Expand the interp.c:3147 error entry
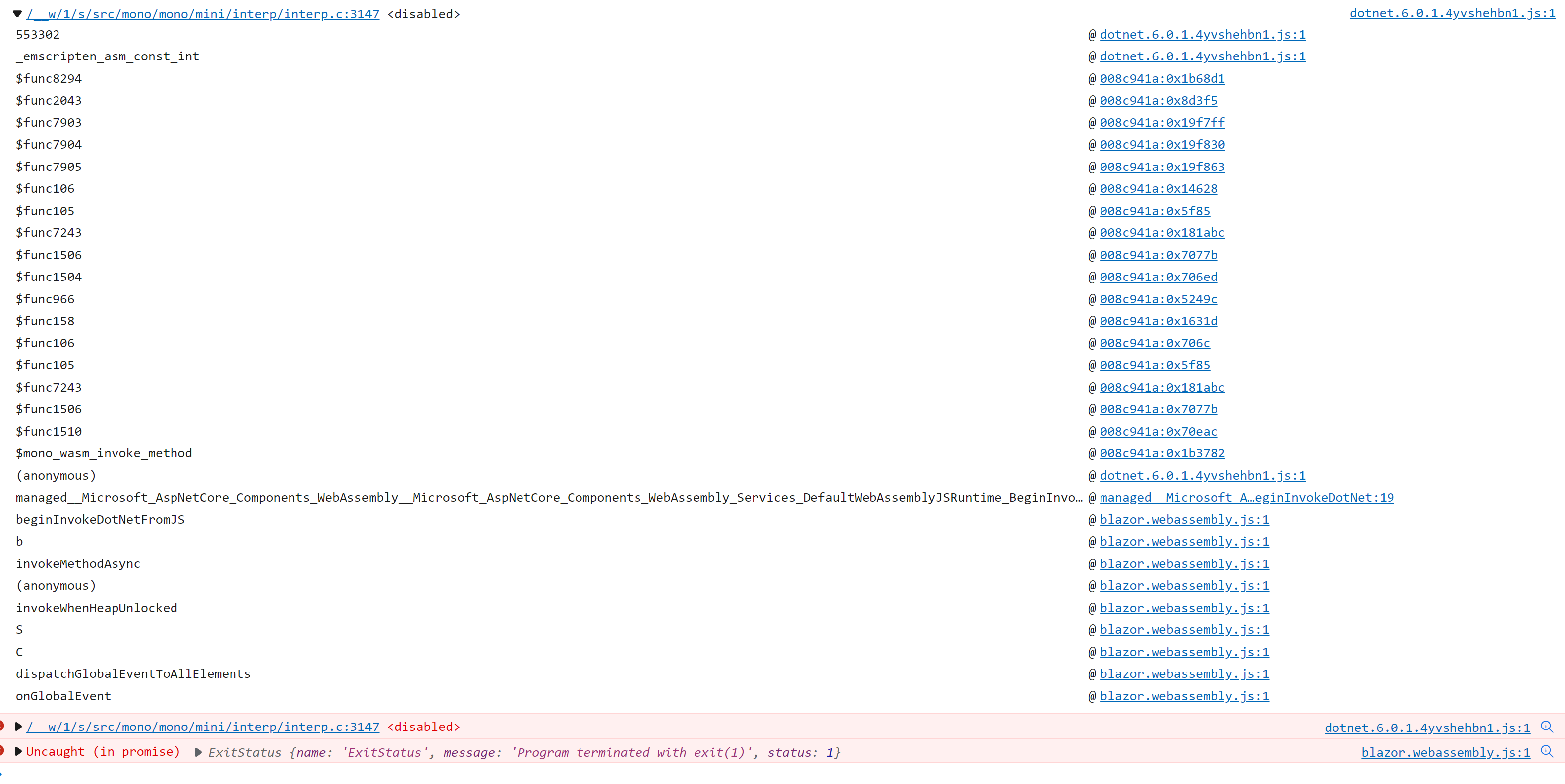The height and width of the screenshot is (784, 1565). (x=18, y=727)
